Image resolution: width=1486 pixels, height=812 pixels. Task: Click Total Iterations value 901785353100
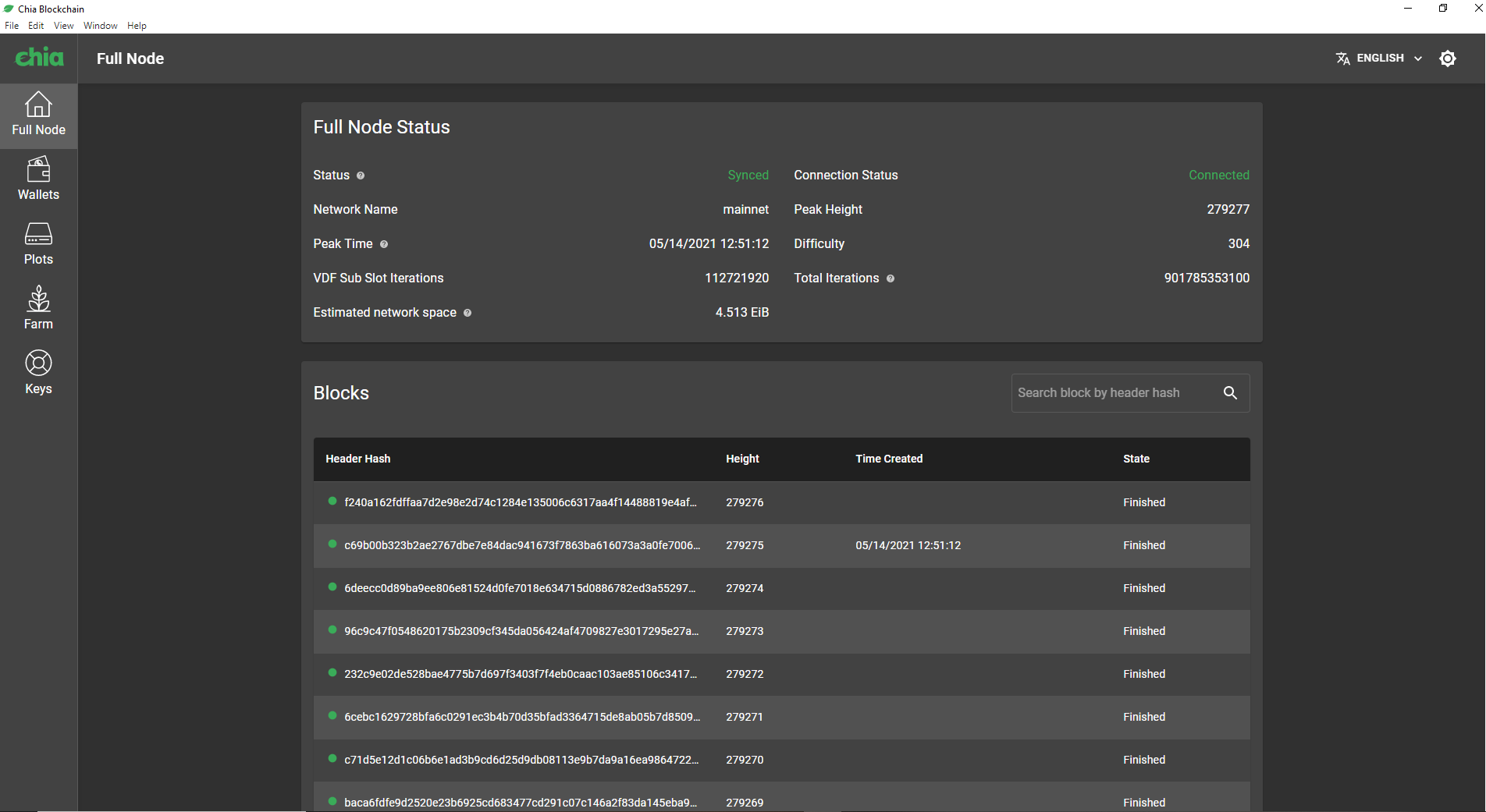click(x=1207, y=278)
